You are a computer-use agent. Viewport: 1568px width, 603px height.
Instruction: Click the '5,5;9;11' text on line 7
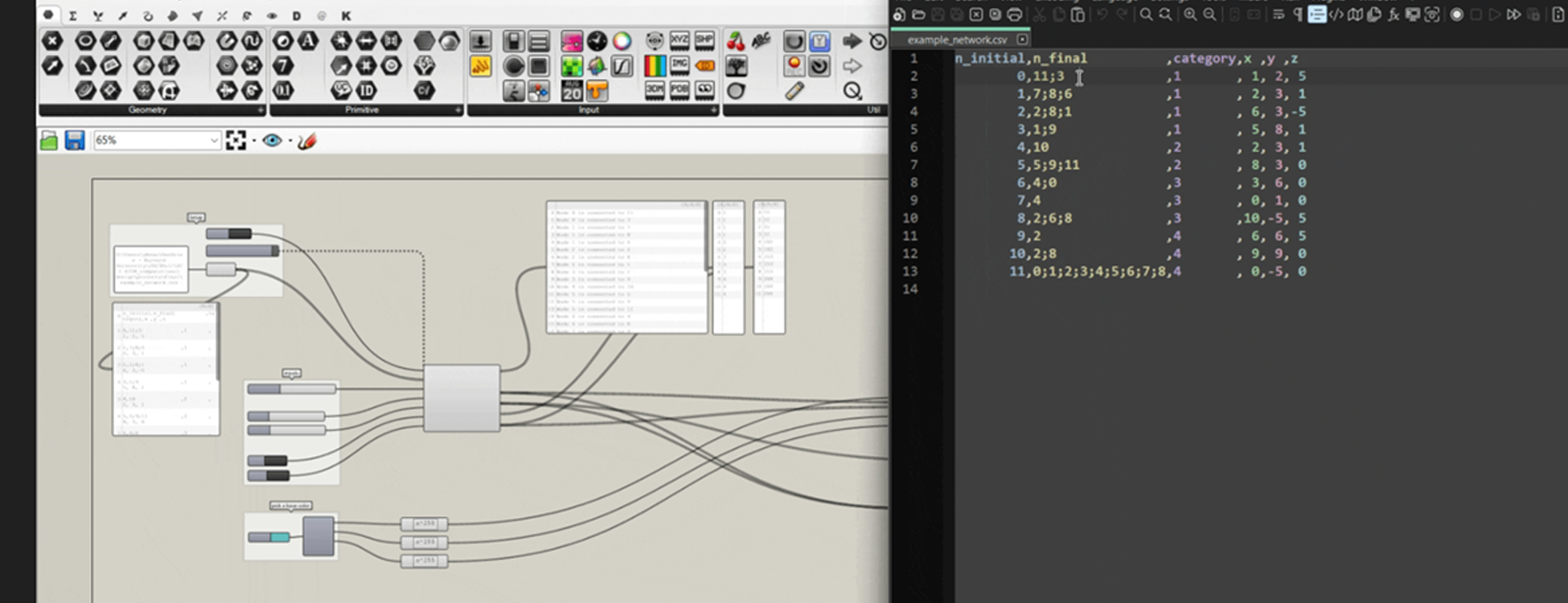[x=1048, y=165]
